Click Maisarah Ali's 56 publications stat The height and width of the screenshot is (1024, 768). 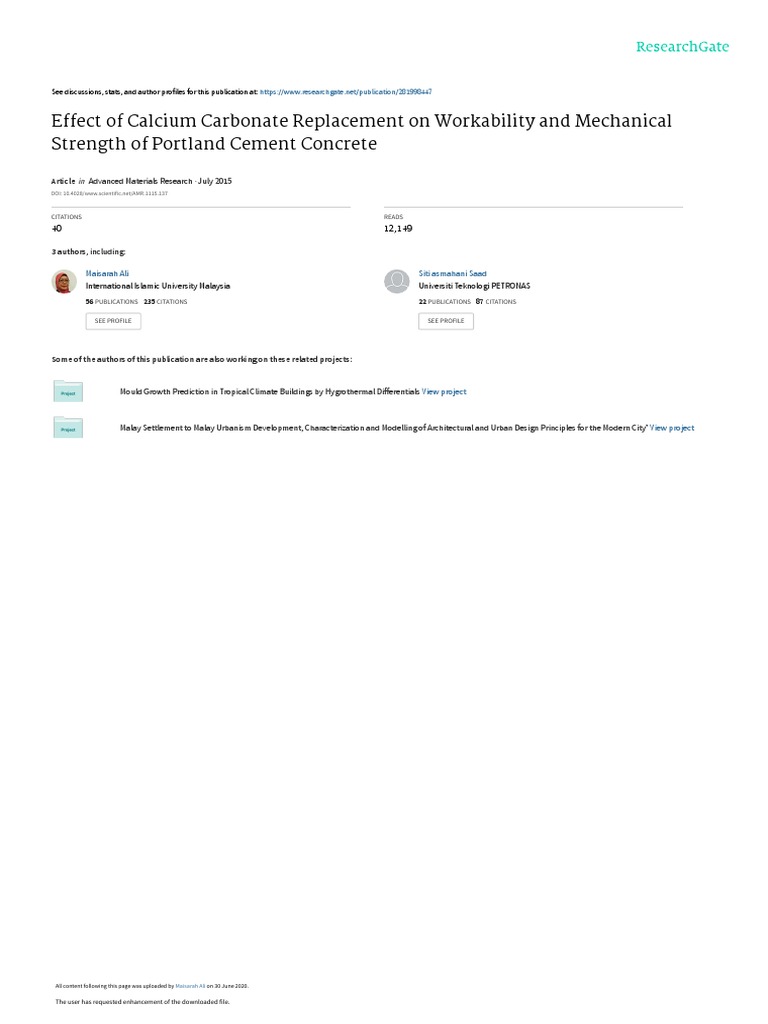(111, 301)
